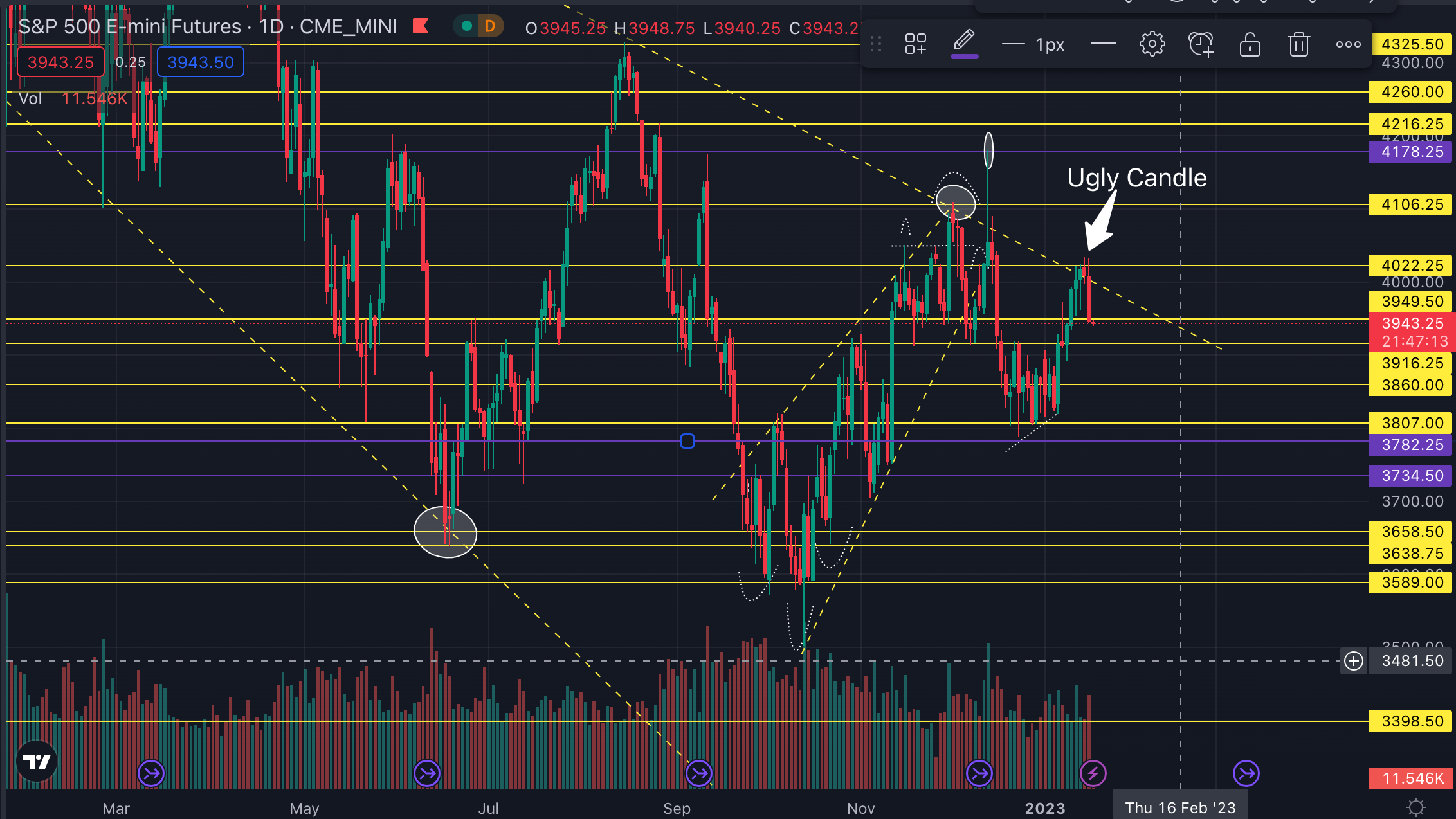Image resolution: width=1456 pixels, height=819 pixels.
Task: Toggle the lock on selected drawing
Action: pyautogui.click(x=1250, y=44)
